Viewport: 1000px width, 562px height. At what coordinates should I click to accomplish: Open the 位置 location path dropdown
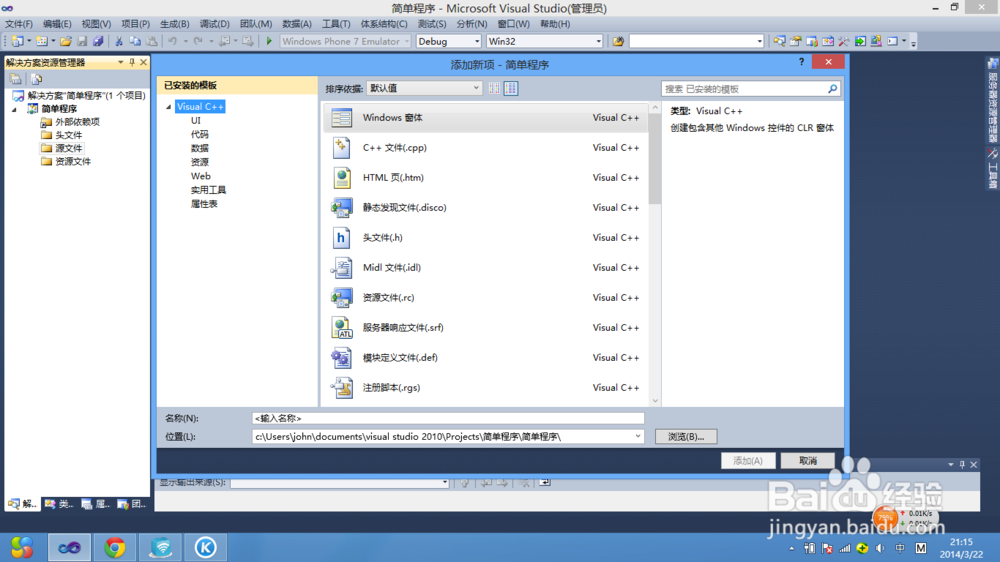(x=638, y=436)
